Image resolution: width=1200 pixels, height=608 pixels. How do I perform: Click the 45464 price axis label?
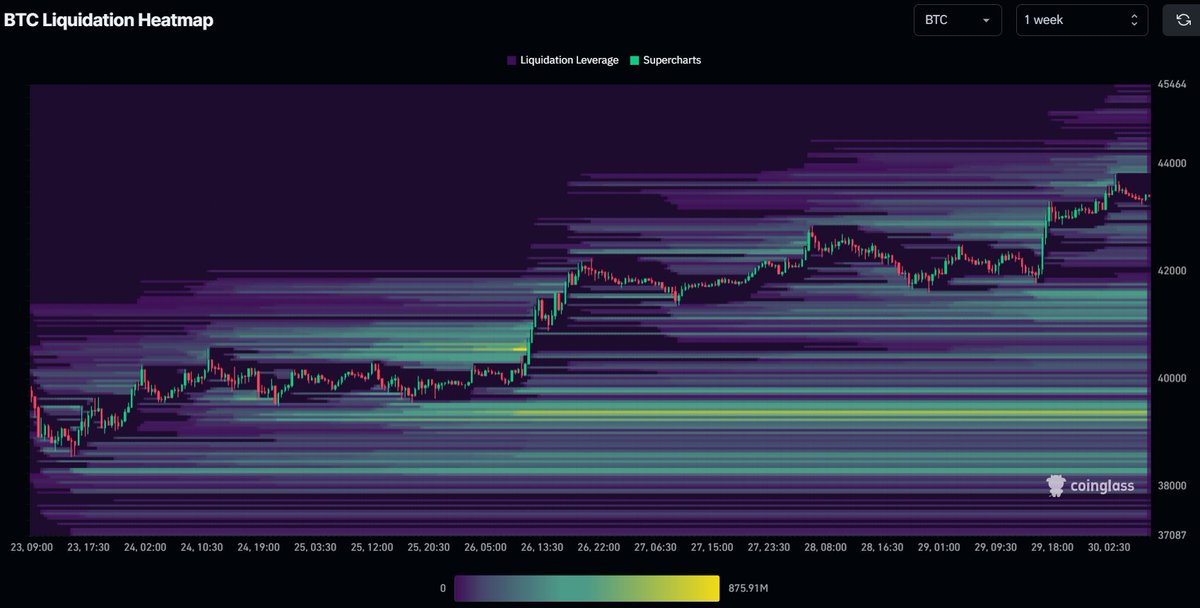(1170, 86)
